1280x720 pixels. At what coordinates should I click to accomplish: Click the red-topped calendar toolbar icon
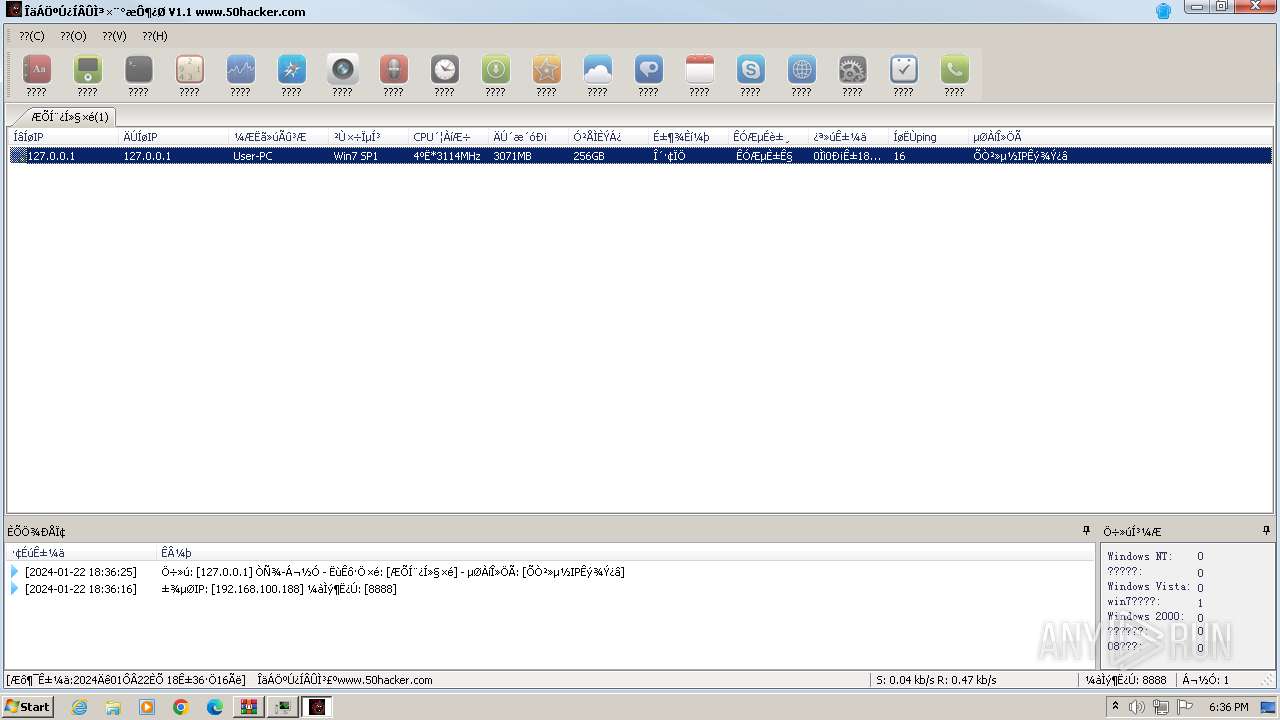[699, 69]
